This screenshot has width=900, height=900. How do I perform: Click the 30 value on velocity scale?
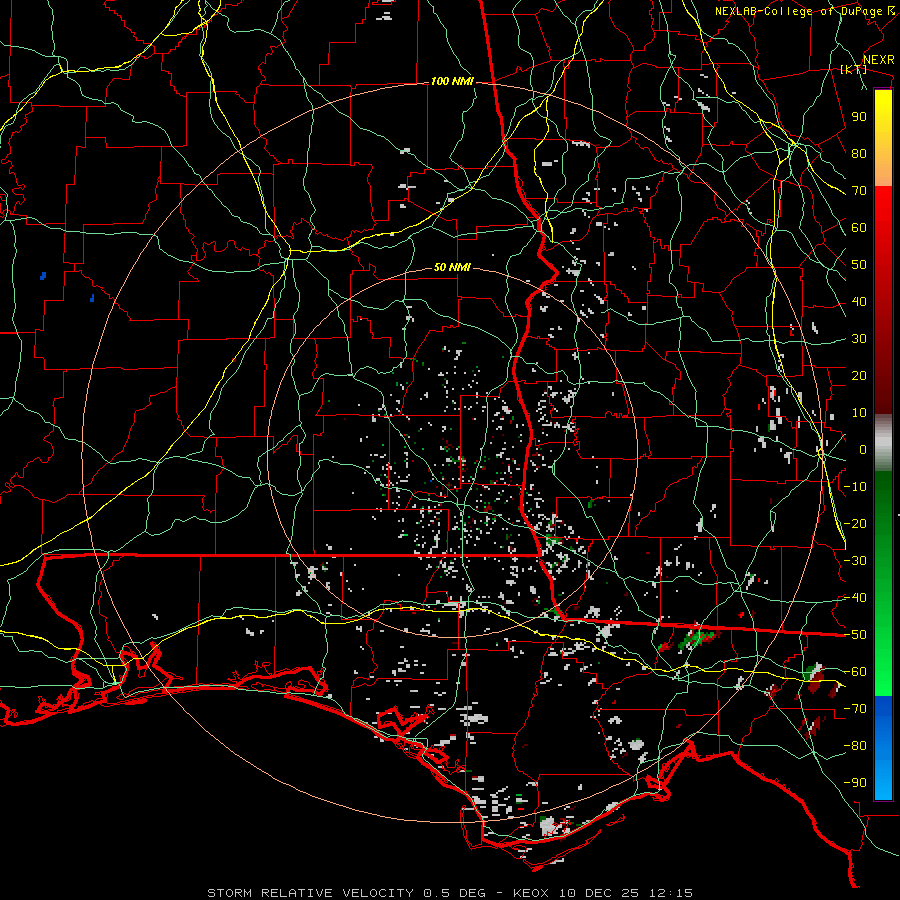859,339
